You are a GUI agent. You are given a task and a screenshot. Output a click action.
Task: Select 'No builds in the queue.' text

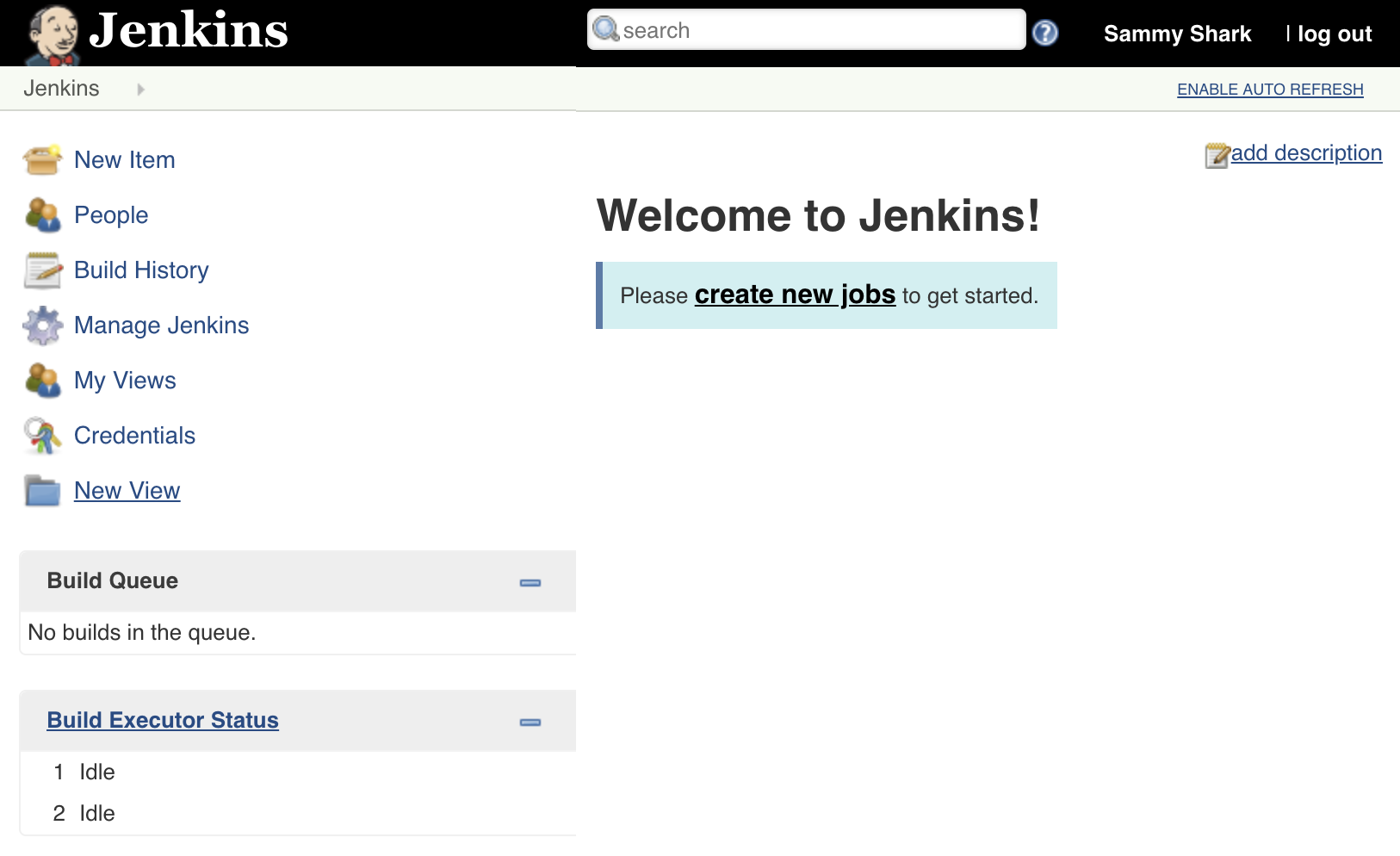pos(142,633)
